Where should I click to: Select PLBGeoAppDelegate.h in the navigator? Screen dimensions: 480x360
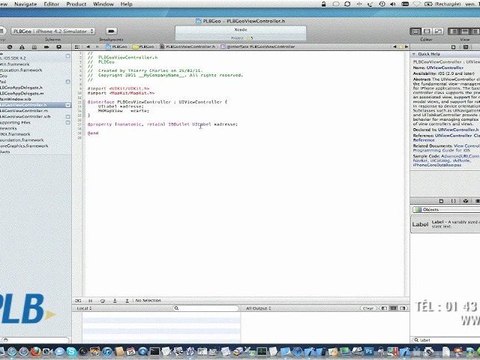pos(21,87)
